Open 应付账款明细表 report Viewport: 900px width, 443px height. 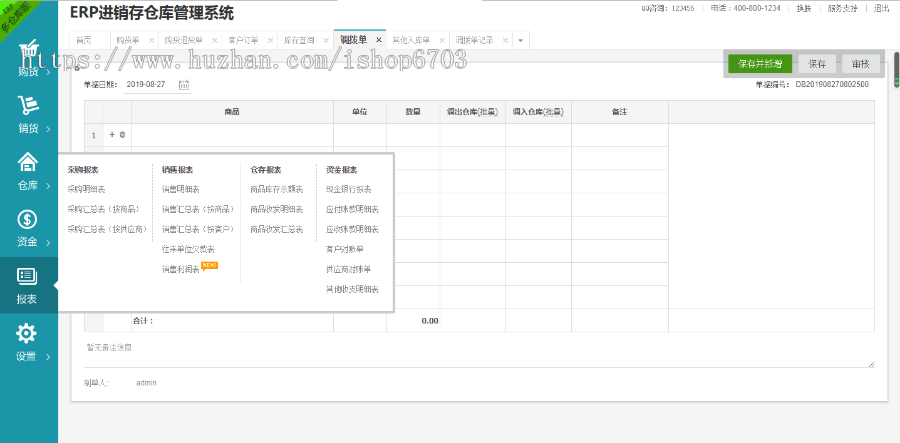pyautogui.click(x=352, y=209)
